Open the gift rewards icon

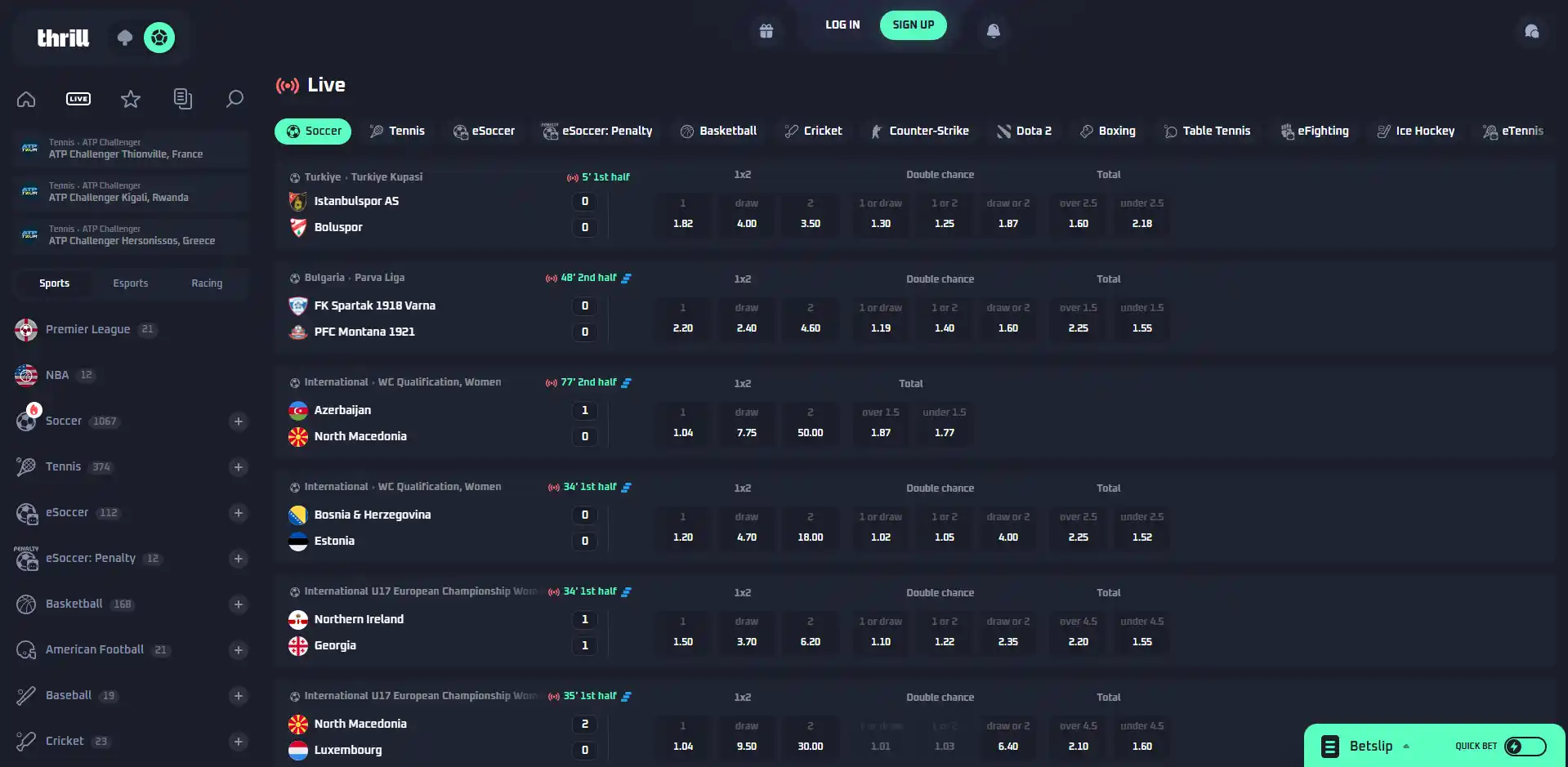[766, 31]
